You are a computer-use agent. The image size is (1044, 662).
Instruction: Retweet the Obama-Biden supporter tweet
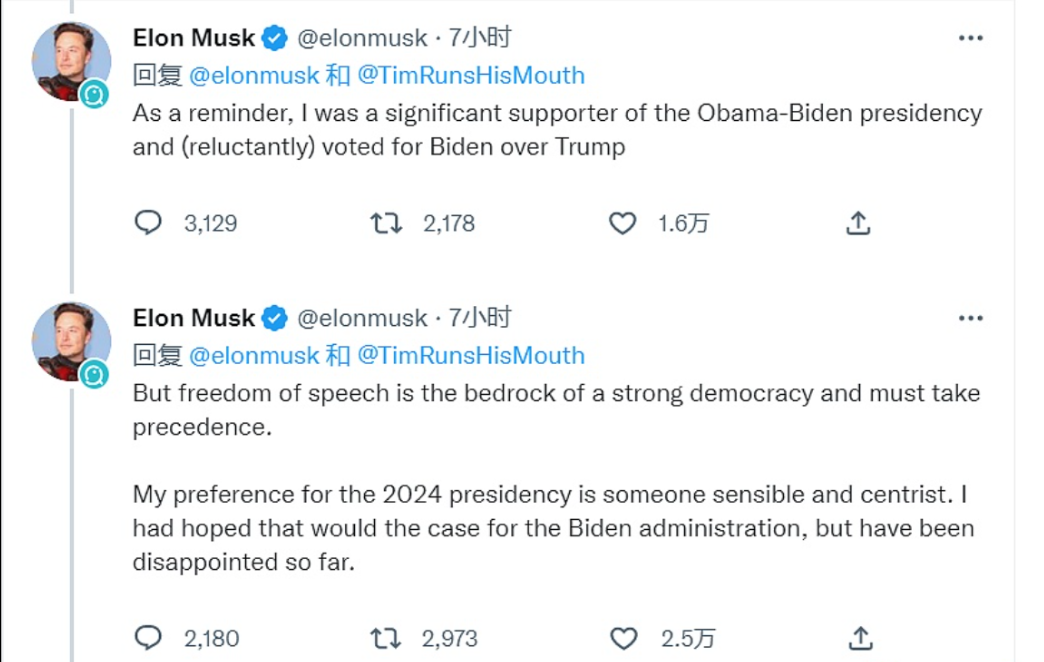[x=387, y=223]
